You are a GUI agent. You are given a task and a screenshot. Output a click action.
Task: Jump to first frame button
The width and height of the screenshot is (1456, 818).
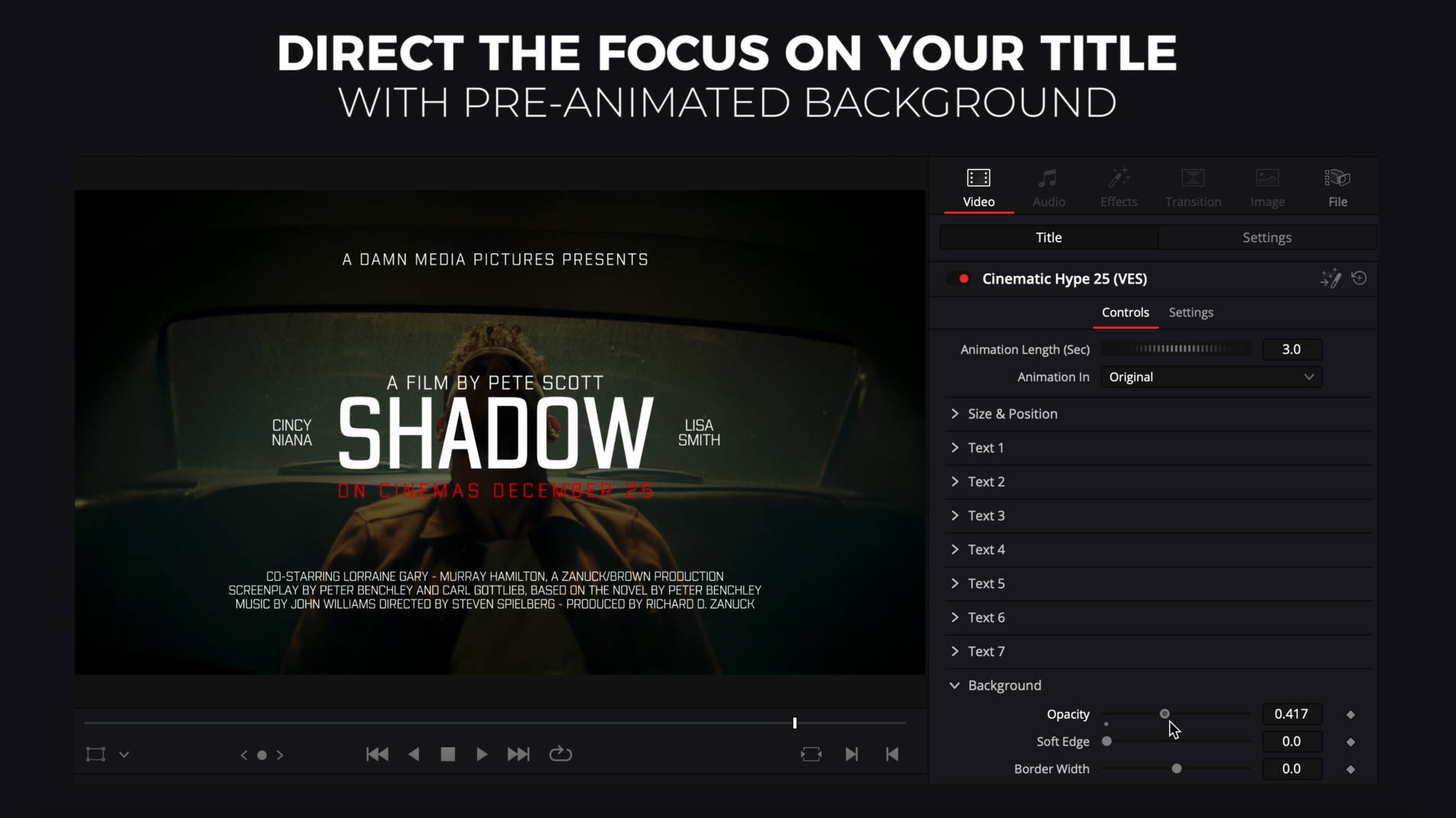point(377,755)
